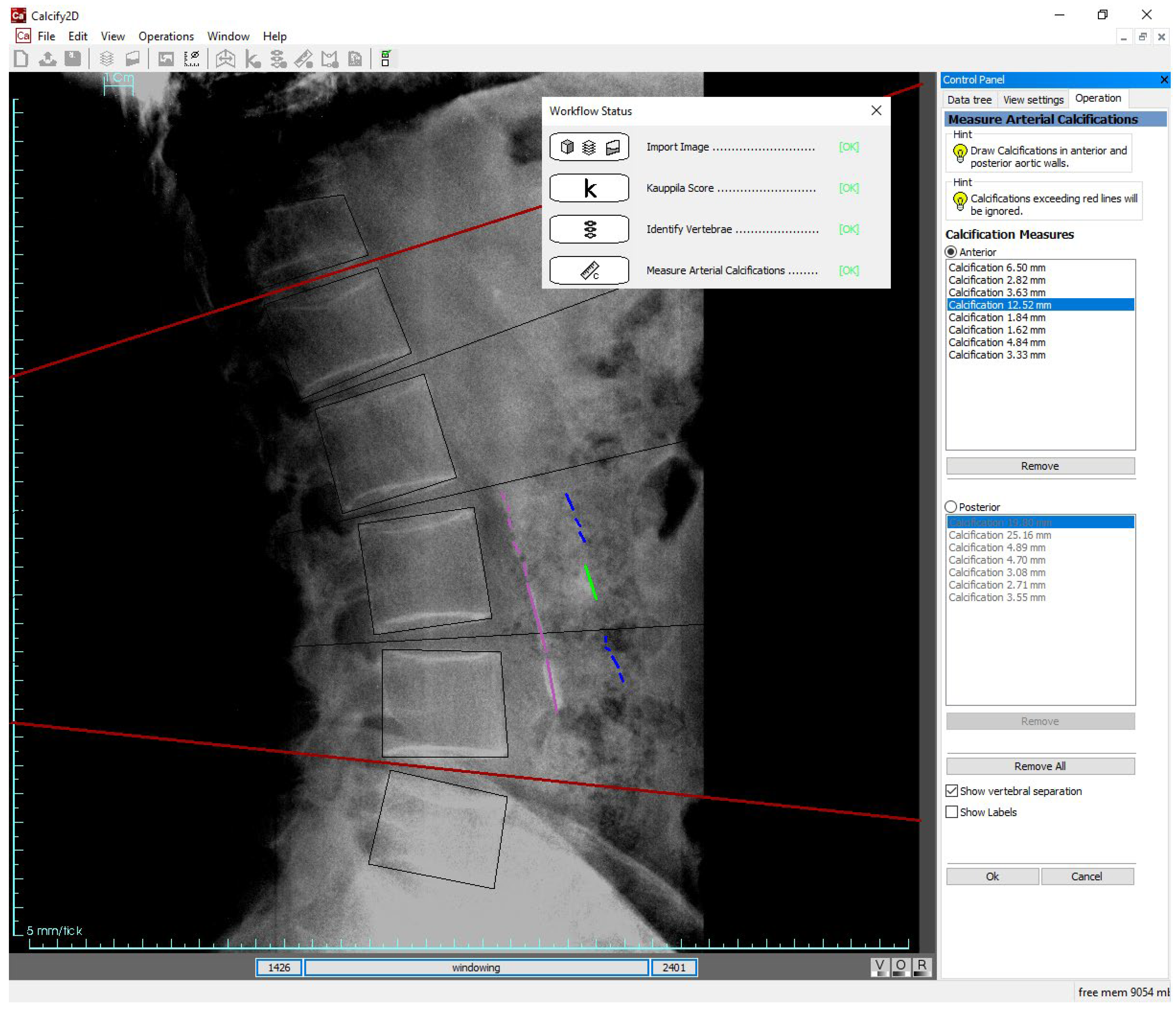Select the Anterior radio button

coord(951,252)
